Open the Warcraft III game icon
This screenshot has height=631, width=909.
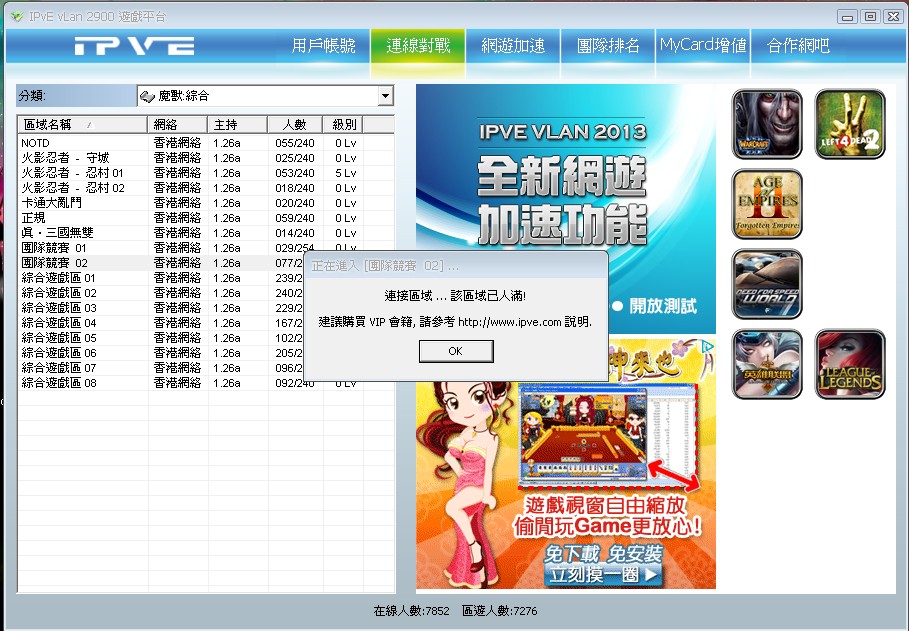(x=767, y=124)
